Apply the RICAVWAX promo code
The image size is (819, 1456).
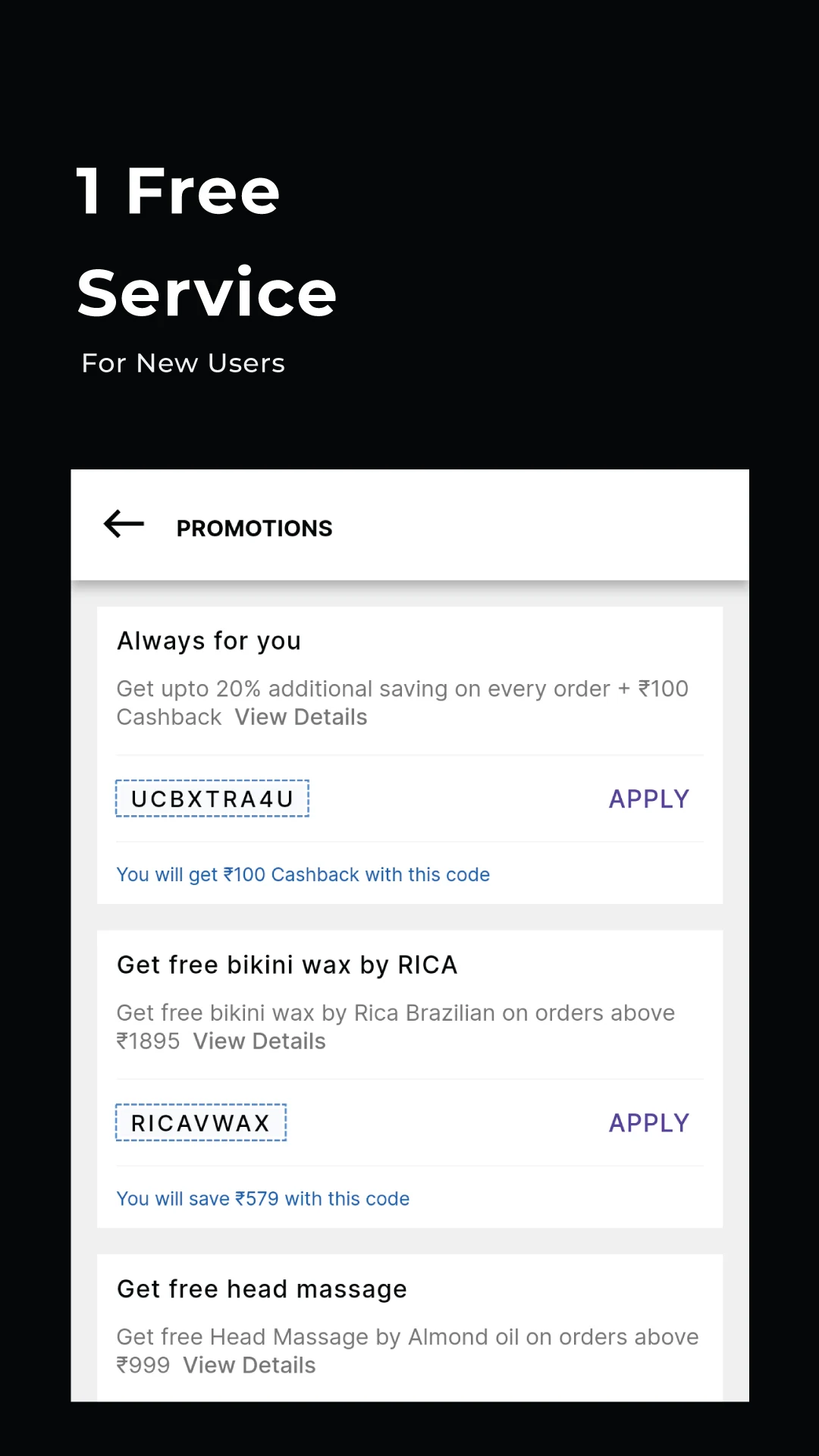649,1122
